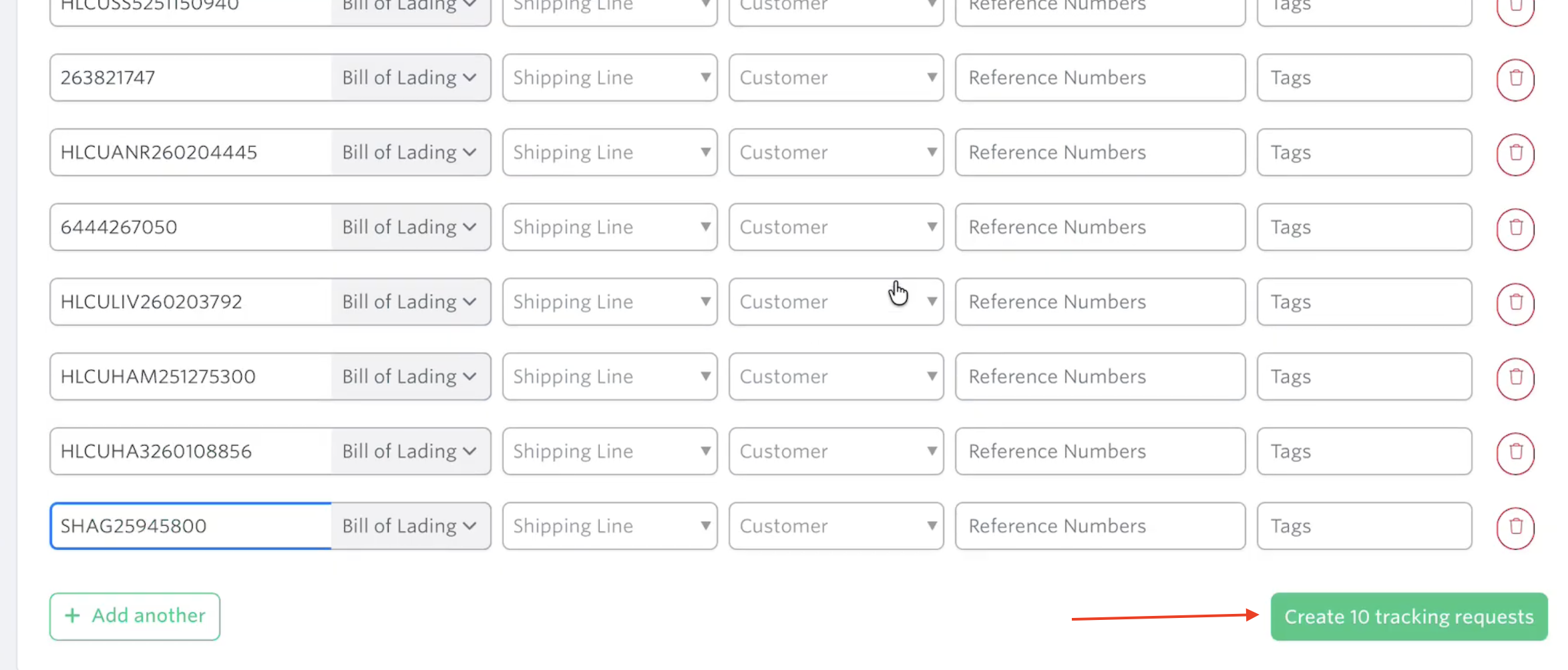
Task: Focus Reference Numbers field for 263821747
Action: coord(1100,78)
